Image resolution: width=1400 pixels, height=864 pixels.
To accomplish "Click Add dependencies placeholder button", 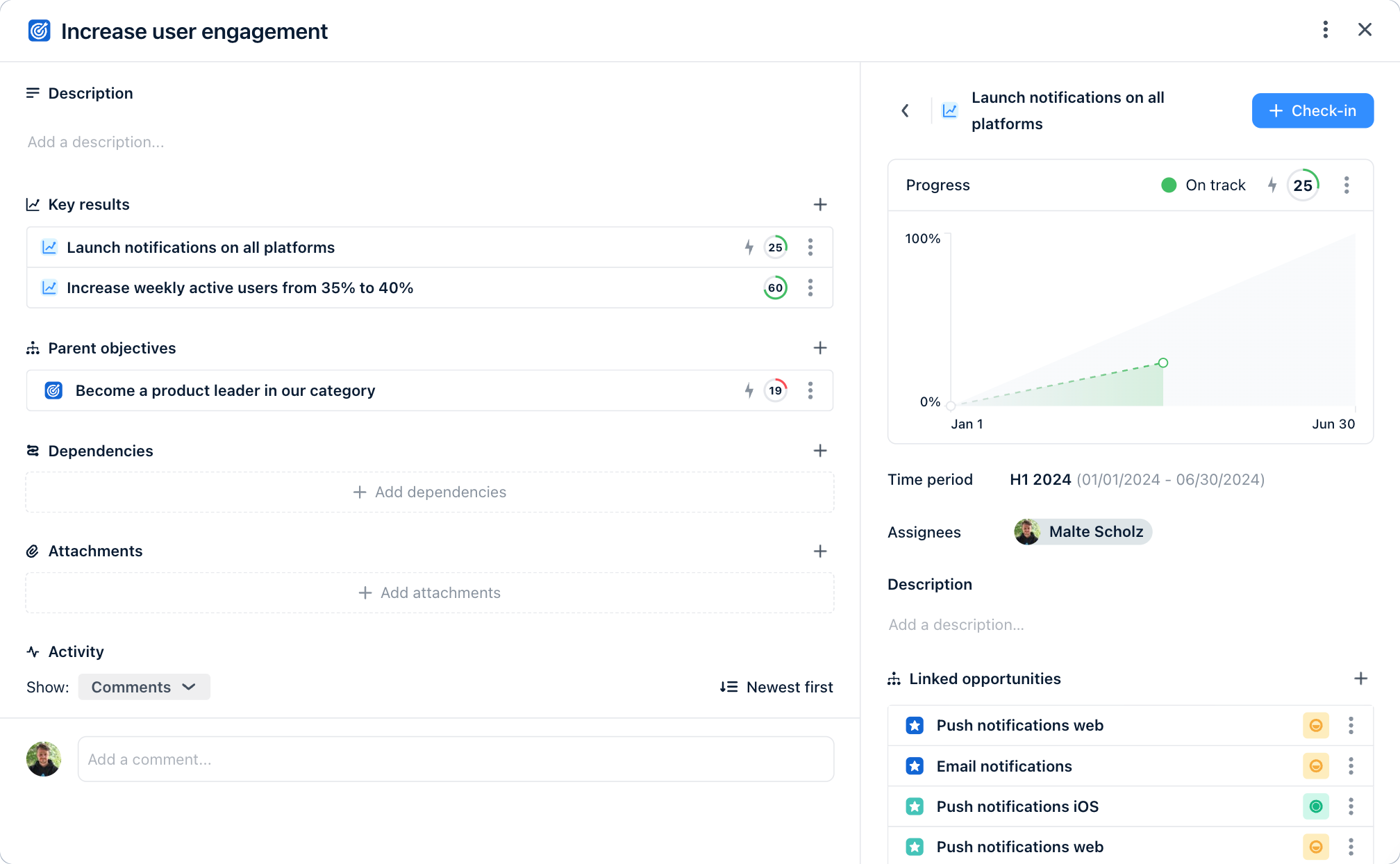I will pyautogui.click(x=430, y=492).
